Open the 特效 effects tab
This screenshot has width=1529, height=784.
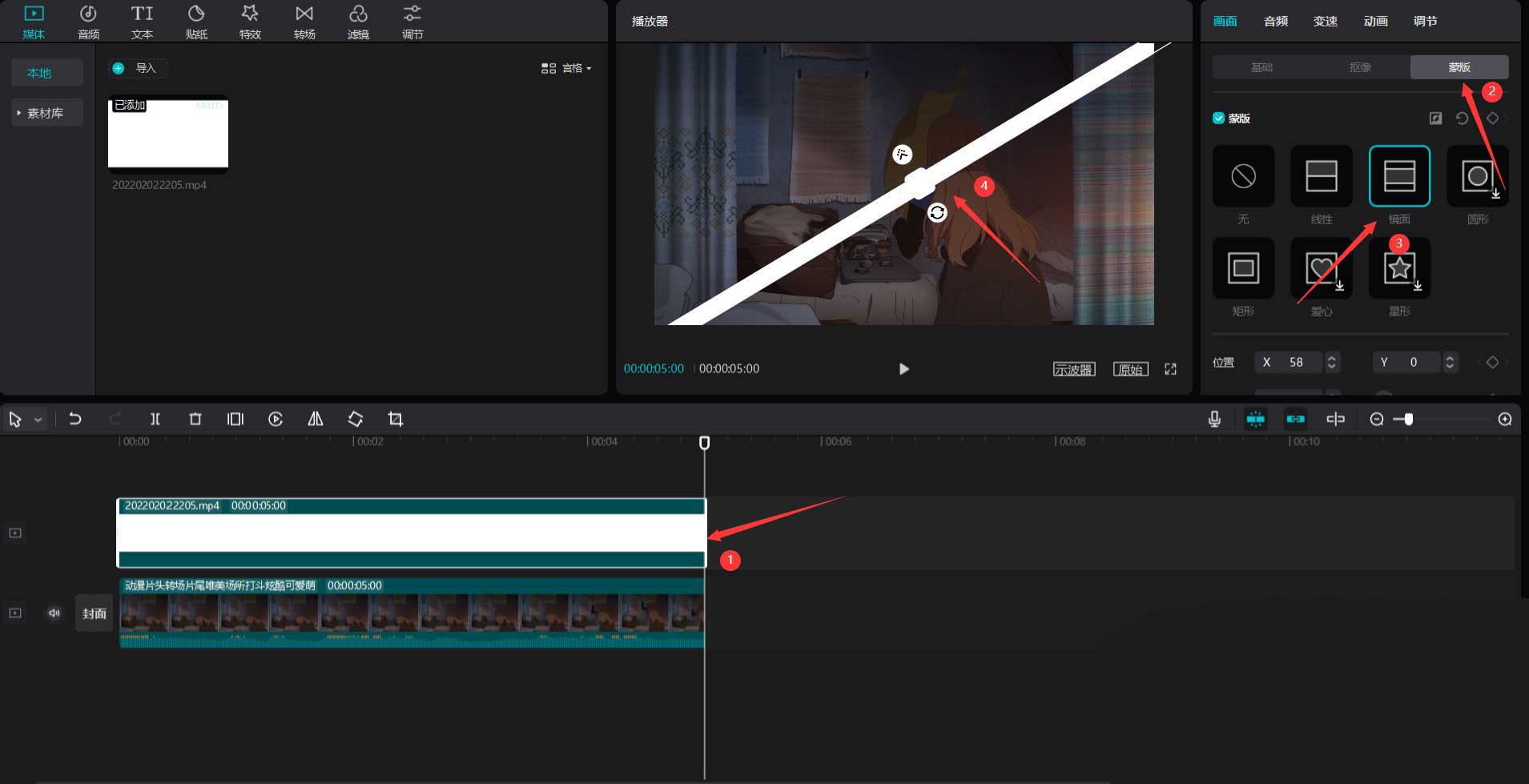click(250, 22)
